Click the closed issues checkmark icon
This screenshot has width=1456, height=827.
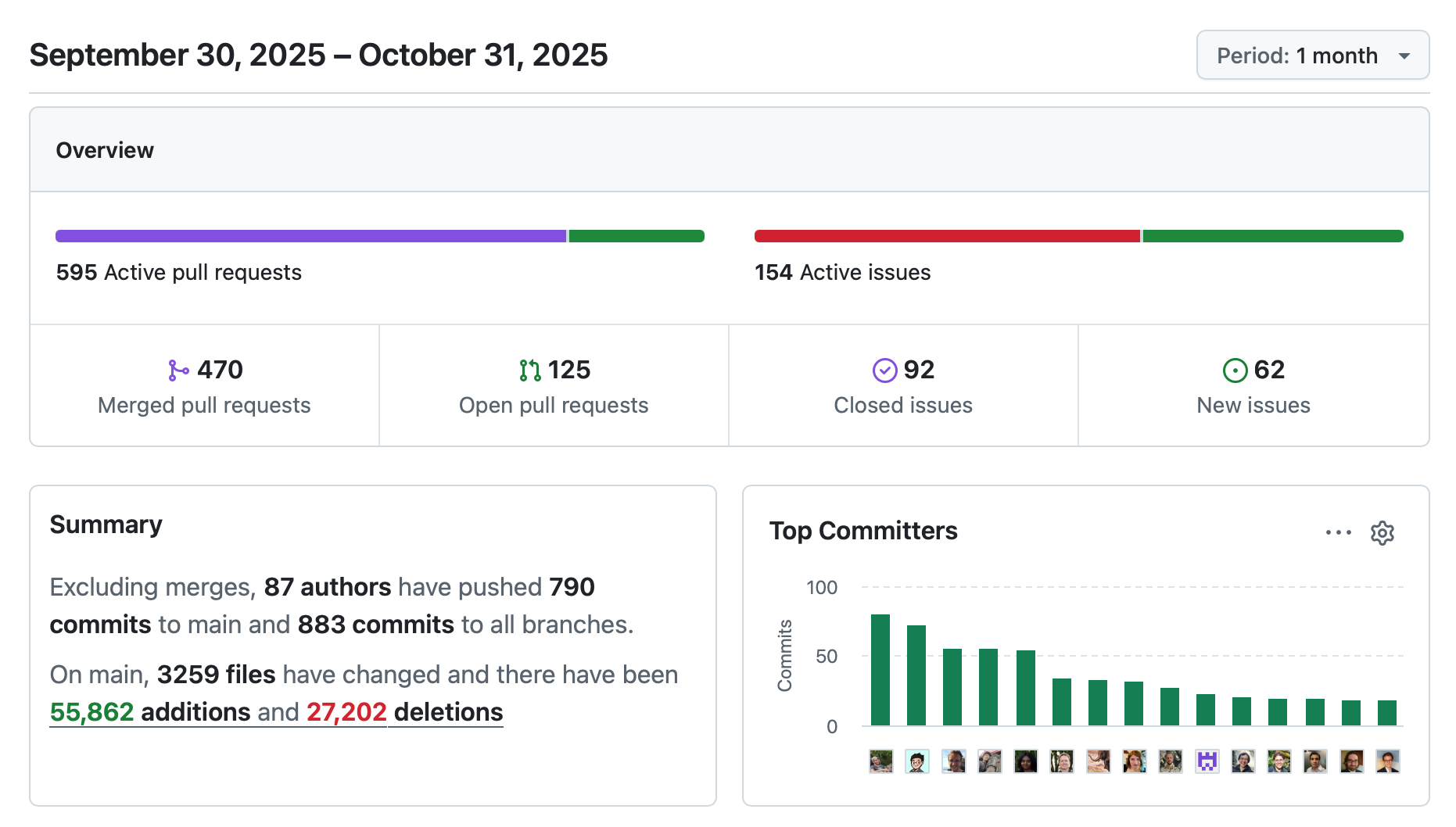pyautogui.click(x=884, y=371)
